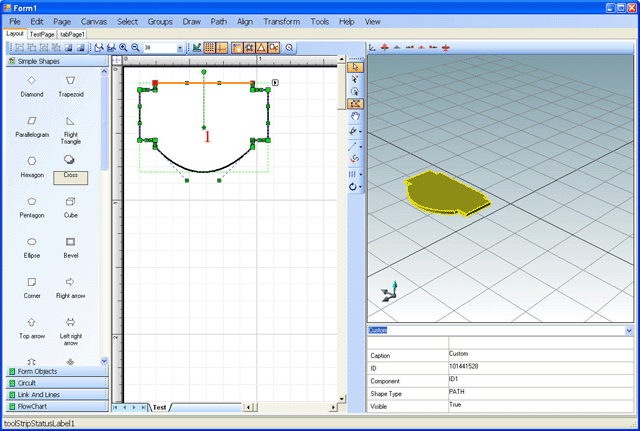This screenshot has width=640, height=431.
Task: Click the zoom out magnifier icon
Action: click(135, 47)
